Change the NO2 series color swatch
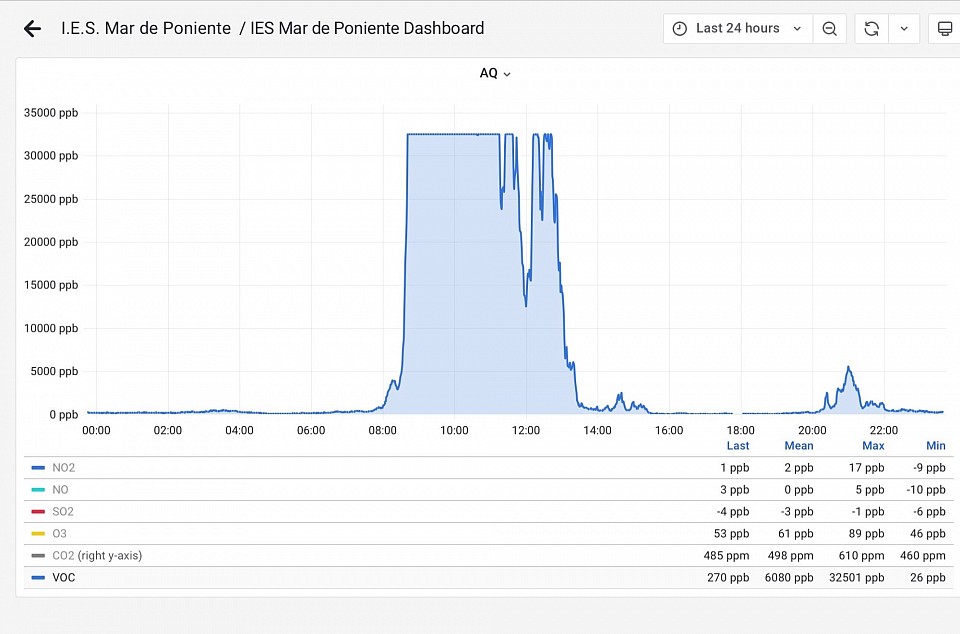Screen dimensions: 960x634 (38, 468)
